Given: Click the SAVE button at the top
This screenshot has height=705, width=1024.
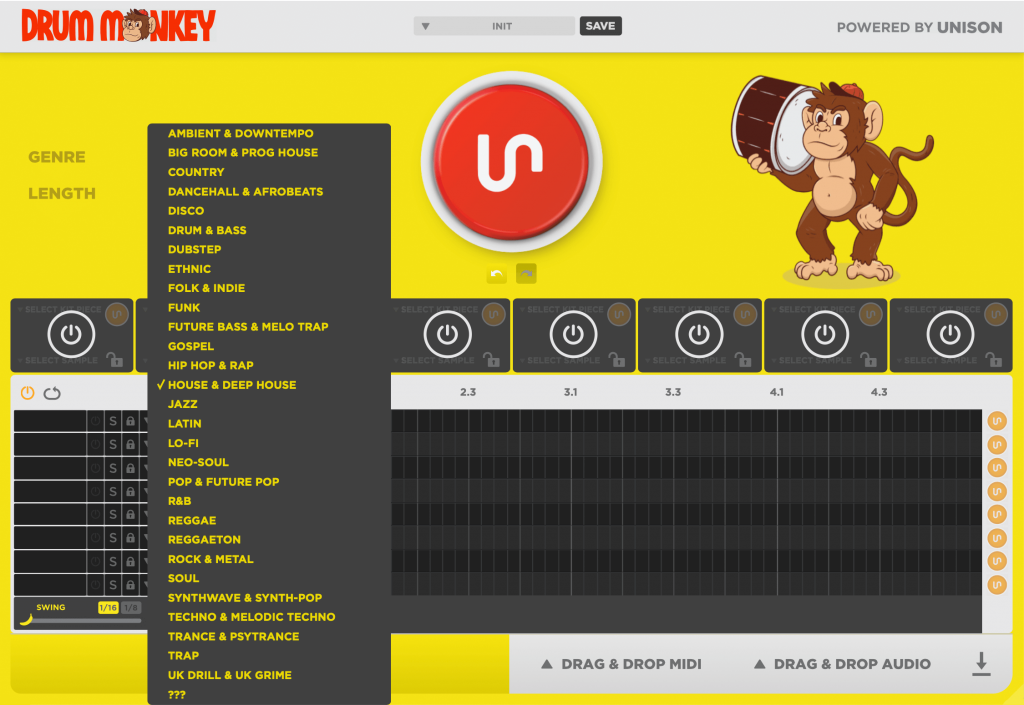Looking at the screenshot, I should (x=600, y=25).
